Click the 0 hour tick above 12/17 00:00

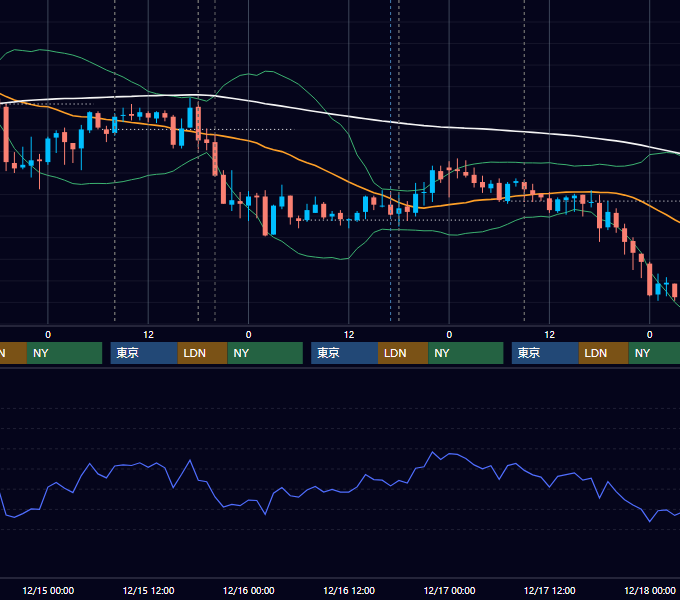[449, 335]
